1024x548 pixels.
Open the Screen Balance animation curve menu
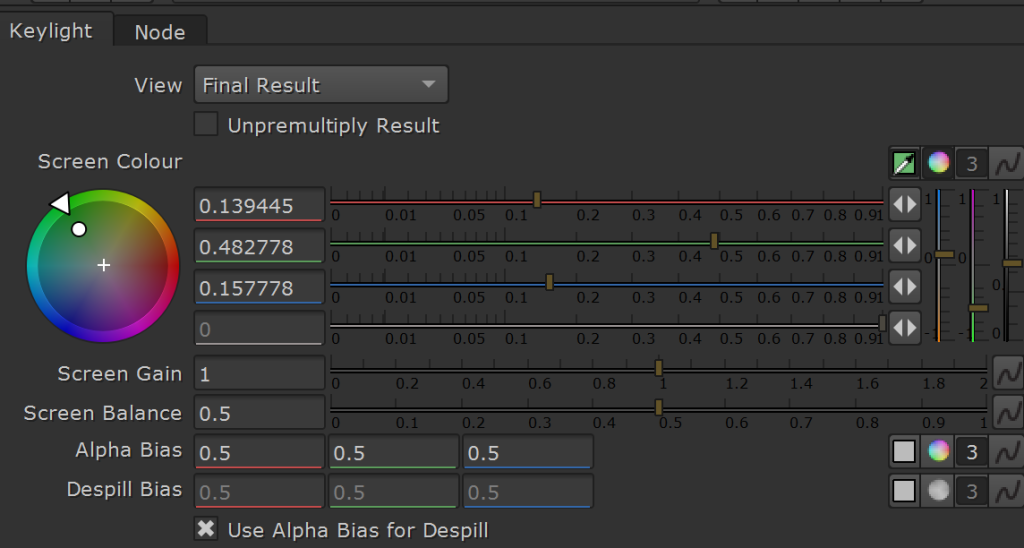[x=1008, y=412]
